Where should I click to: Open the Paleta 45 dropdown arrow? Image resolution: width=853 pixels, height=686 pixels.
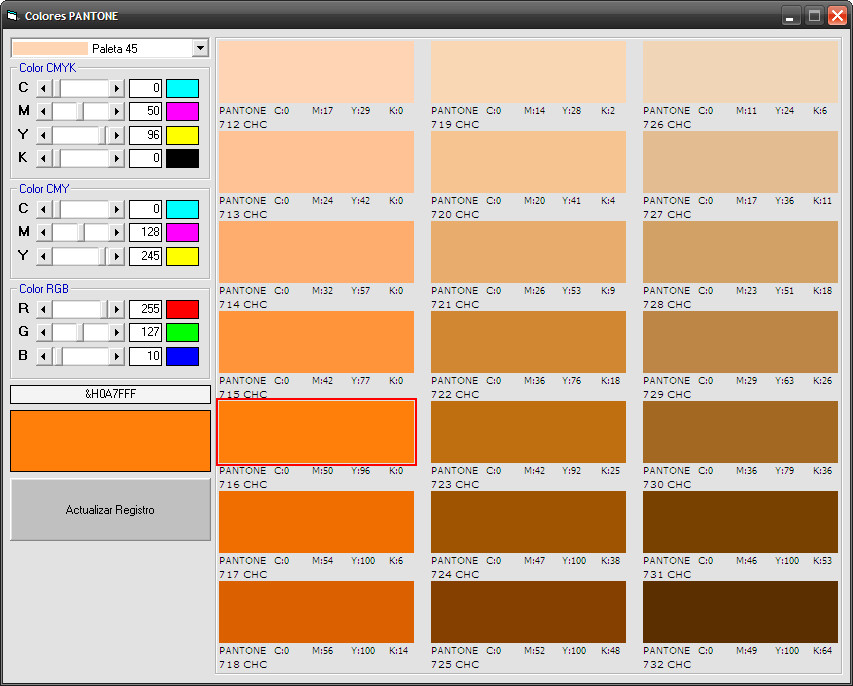(x=200, y=48)
